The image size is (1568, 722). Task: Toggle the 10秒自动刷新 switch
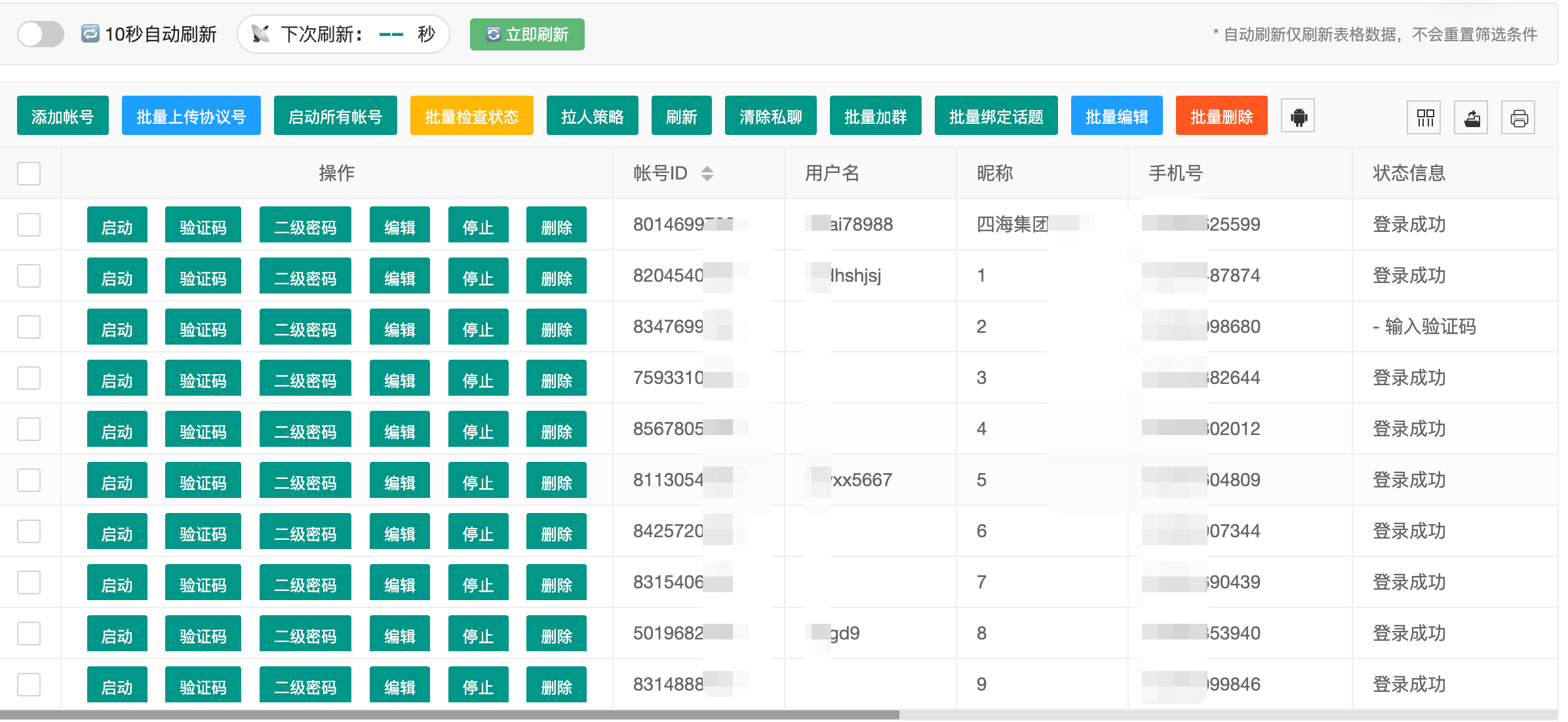[41, 34]
